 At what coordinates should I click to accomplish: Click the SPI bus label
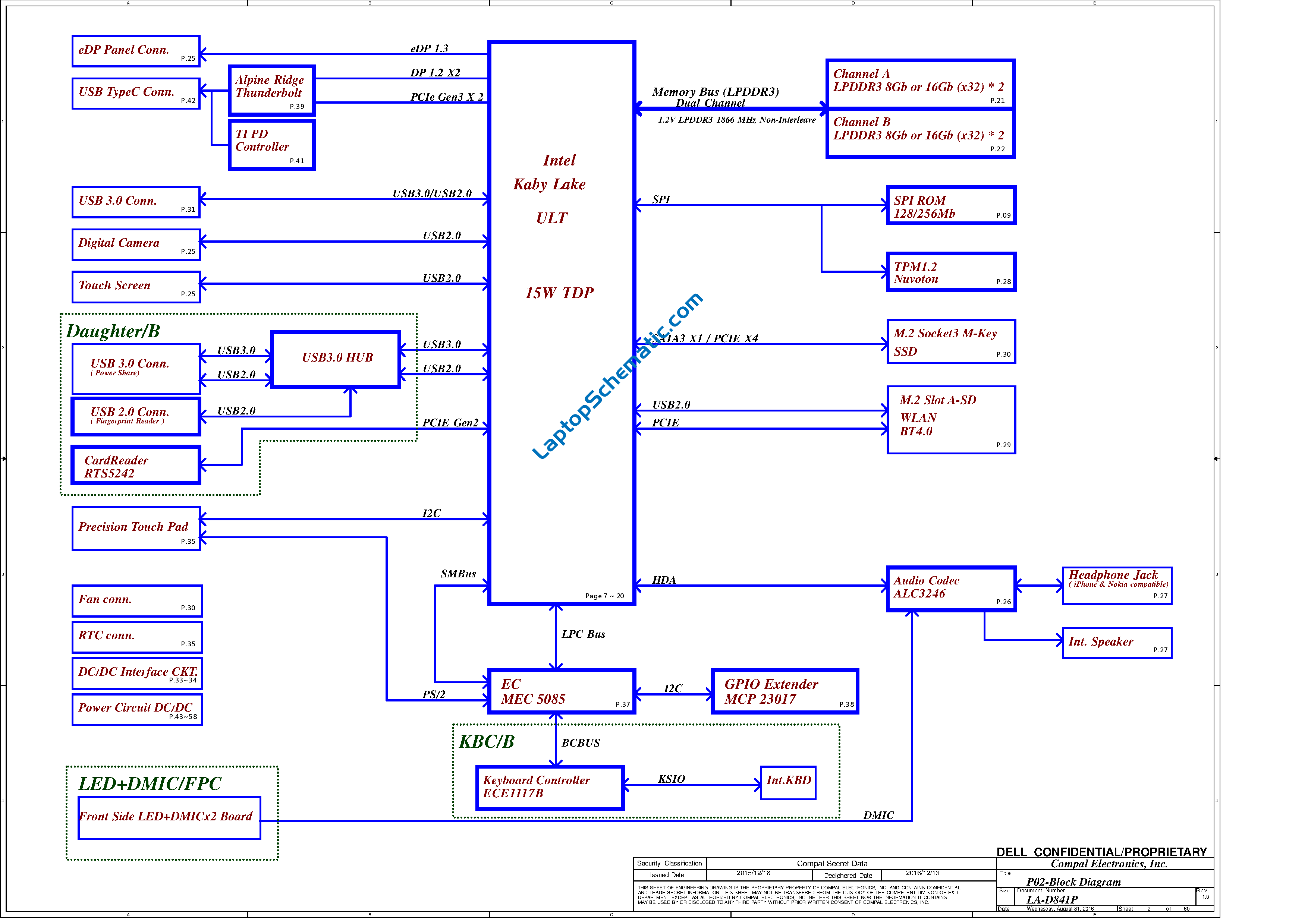click(x=661, y=199)
